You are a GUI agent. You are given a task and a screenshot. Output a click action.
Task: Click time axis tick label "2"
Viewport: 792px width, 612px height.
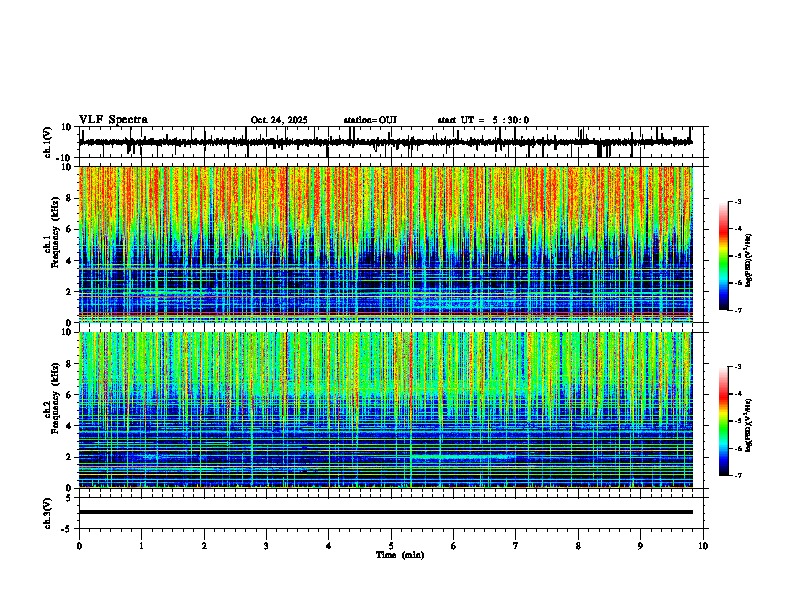point(204,546)
